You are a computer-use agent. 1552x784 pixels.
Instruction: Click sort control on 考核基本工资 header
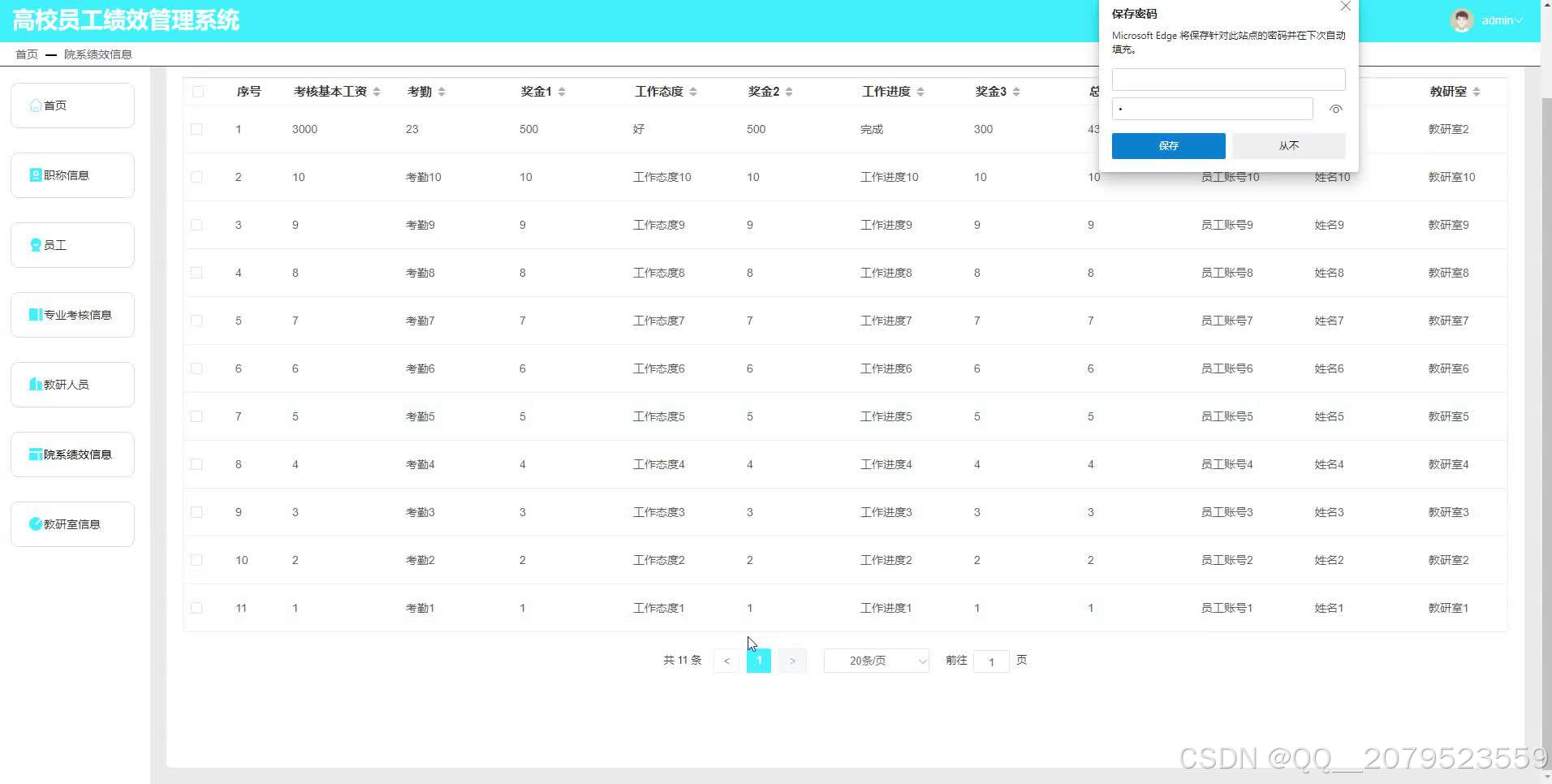tap(376, 91)
